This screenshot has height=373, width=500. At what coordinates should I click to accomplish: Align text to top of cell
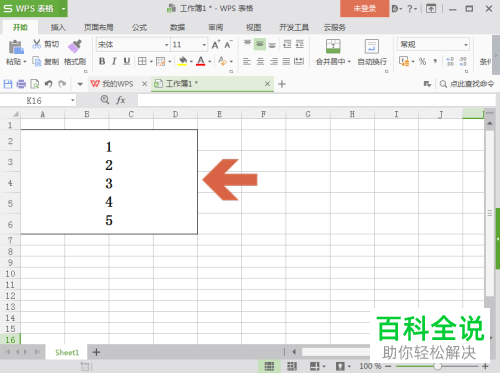click(247, 44)
